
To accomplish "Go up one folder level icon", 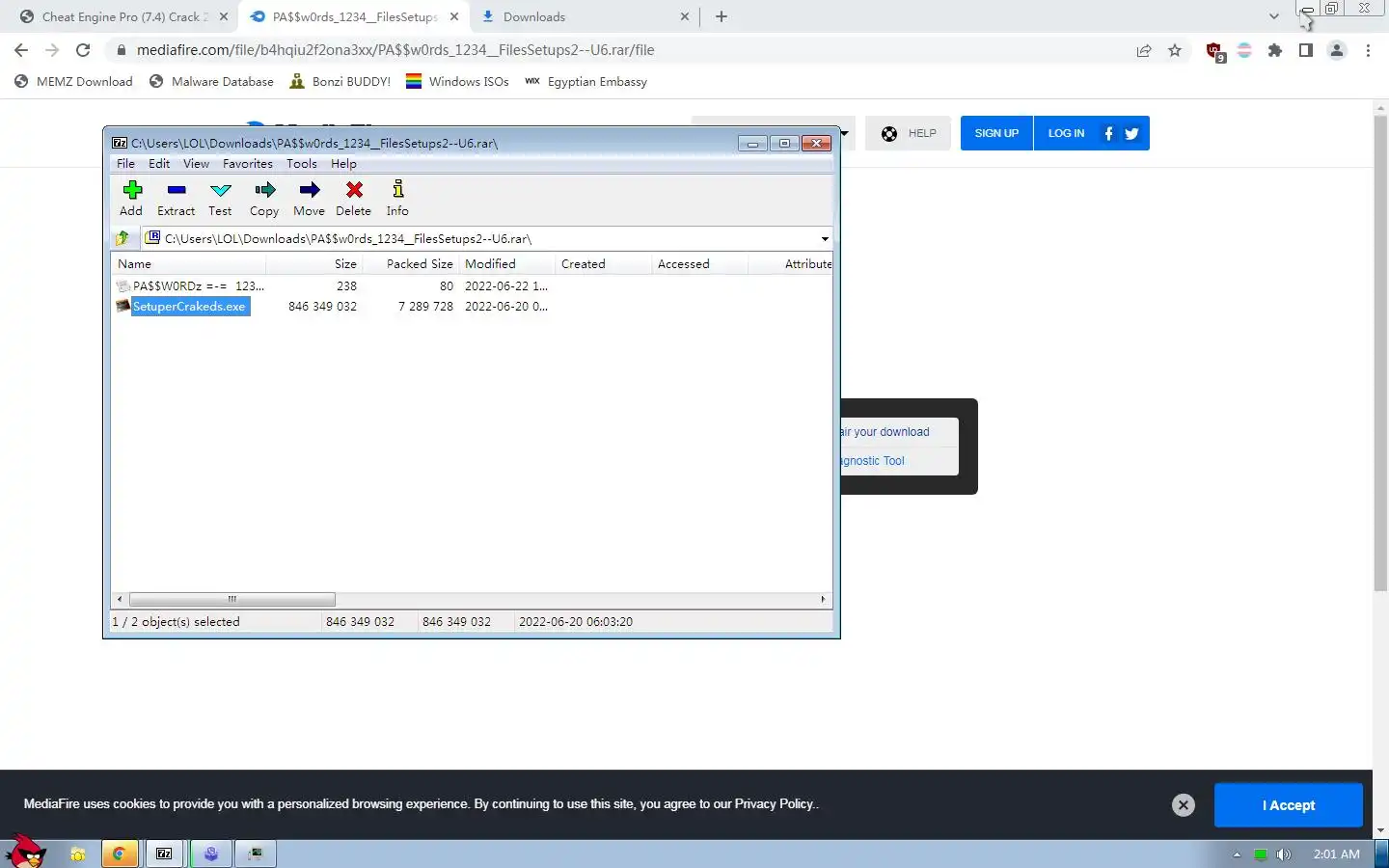I will 123,238.
